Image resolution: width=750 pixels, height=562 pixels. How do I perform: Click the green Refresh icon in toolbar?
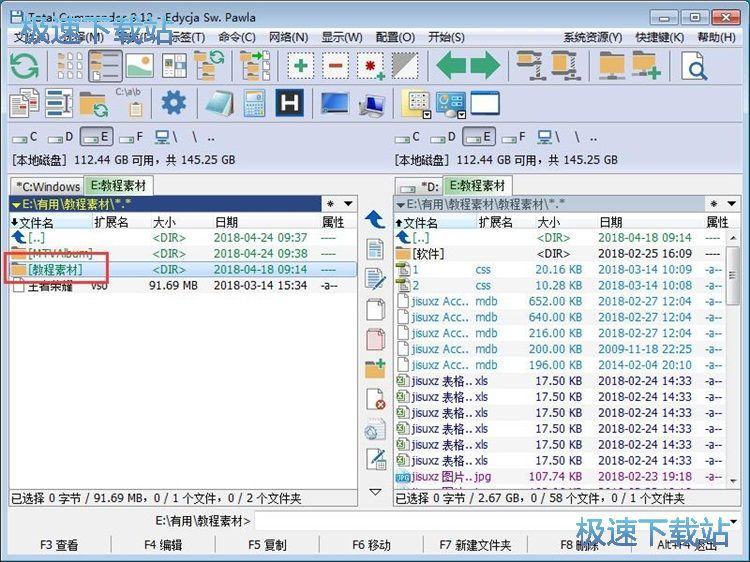click(x=24, y=66)
